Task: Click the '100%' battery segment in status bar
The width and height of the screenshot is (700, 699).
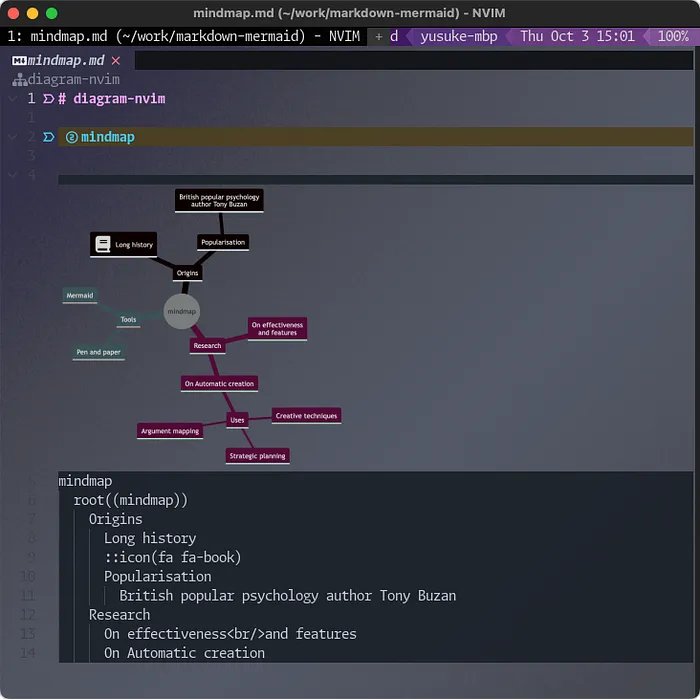Action: tap(673, 36)
